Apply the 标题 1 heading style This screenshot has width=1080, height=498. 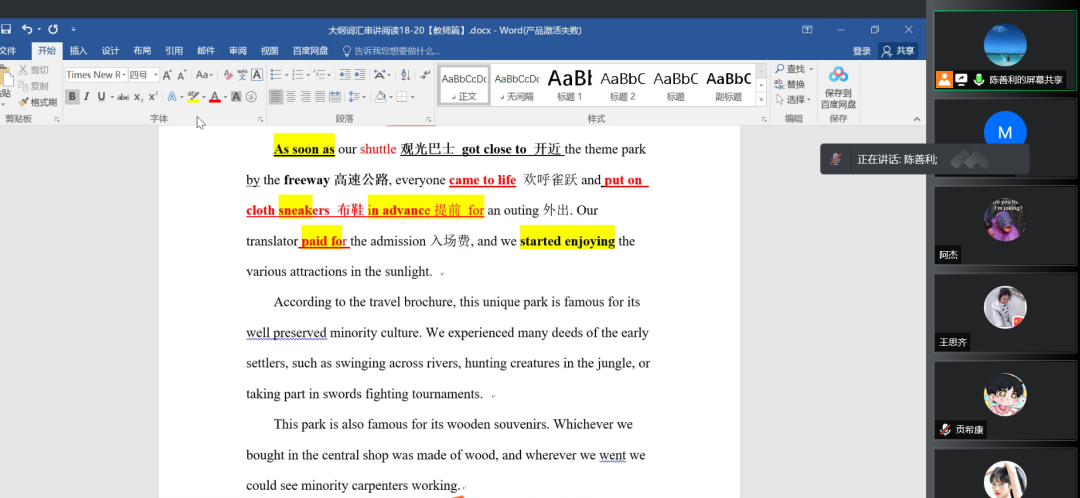[570, 85]
